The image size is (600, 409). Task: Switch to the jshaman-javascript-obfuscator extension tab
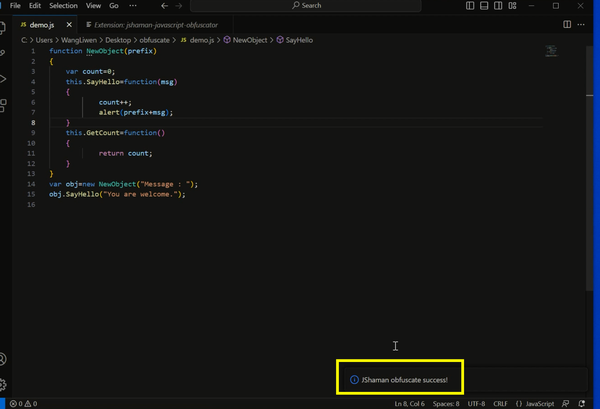coord(152,25)
